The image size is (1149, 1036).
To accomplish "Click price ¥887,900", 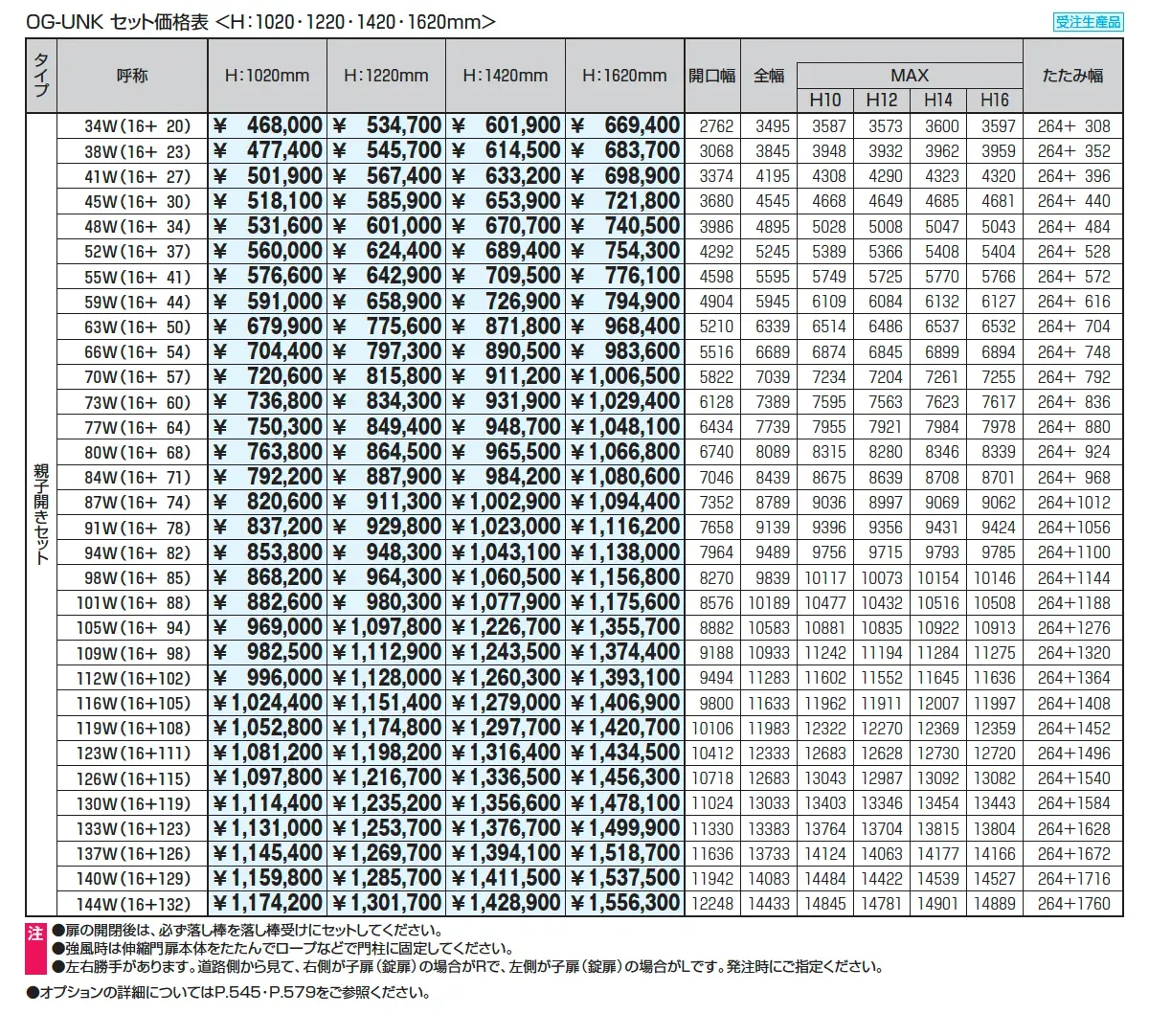I will point(386,477).
